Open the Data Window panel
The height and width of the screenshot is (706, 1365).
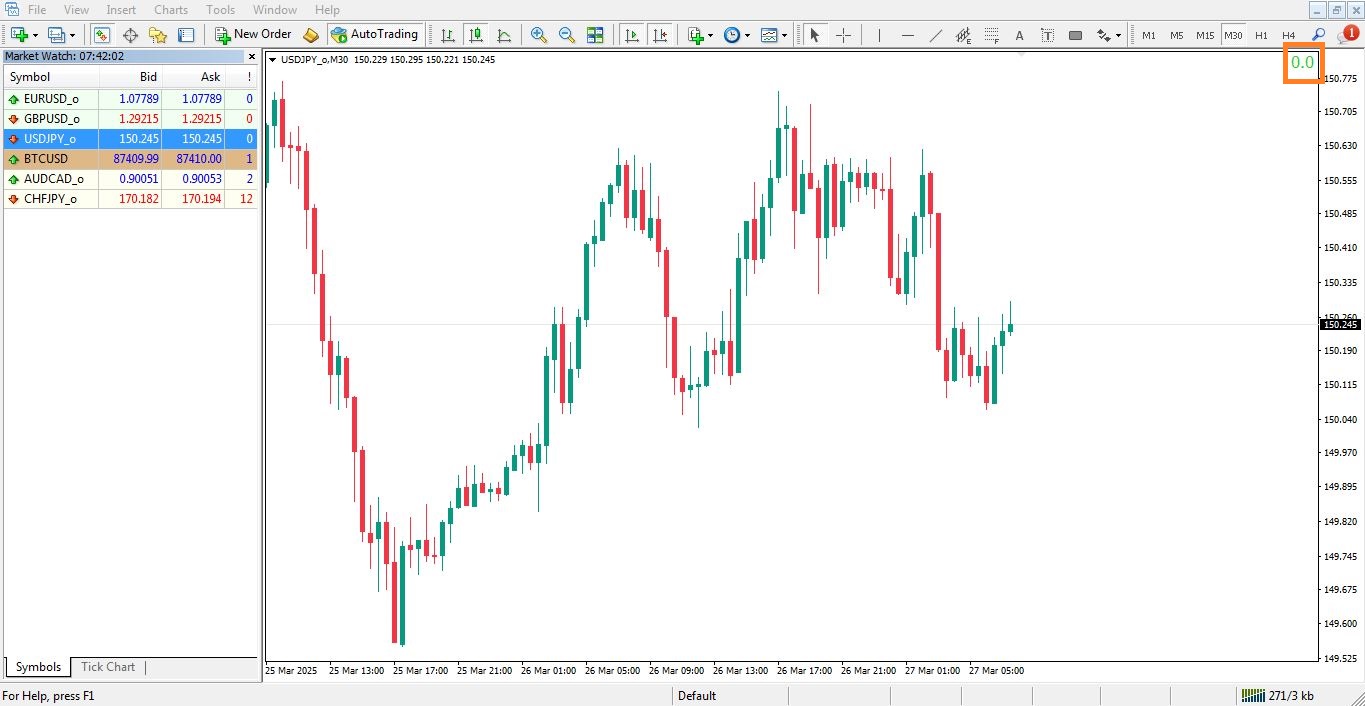tap(130, 35)
